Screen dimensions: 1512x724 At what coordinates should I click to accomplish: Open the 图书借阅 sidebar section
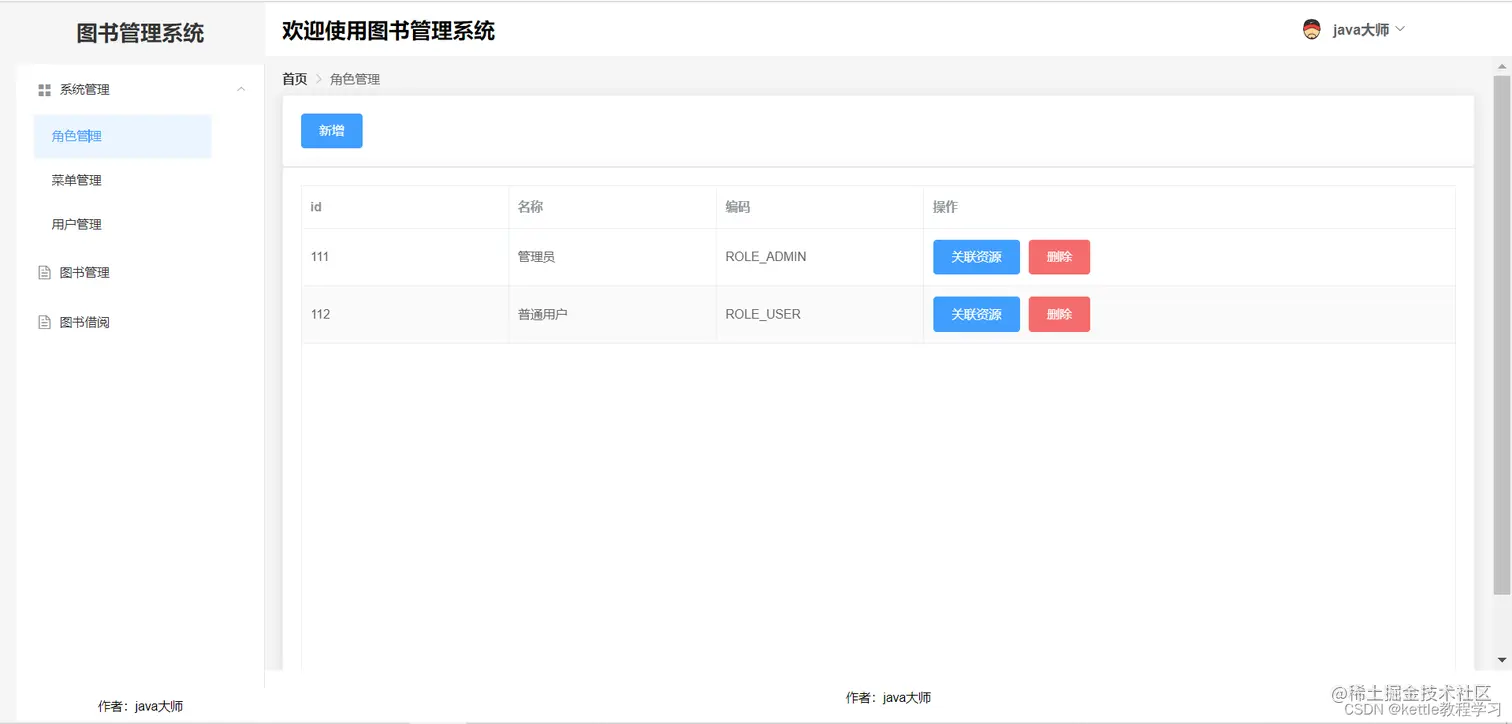(85, 321)
